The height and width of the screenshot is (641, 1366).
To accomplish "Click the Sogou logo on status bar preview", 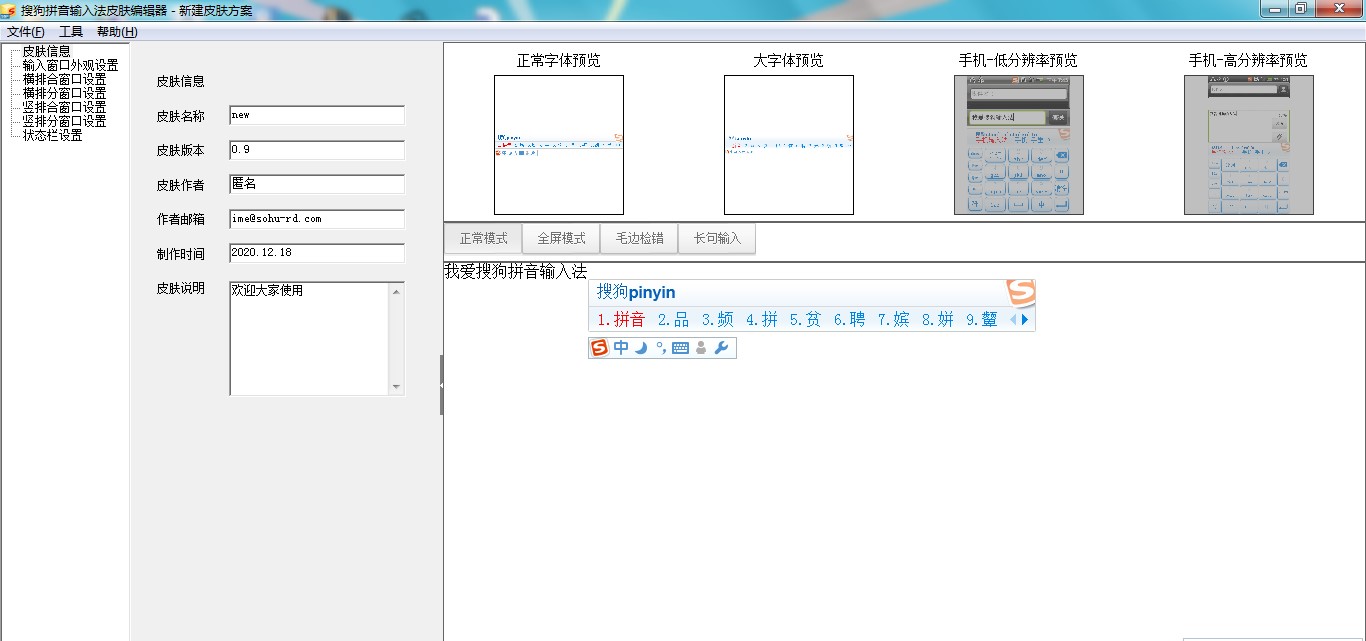I will click(x=600, y=348).
